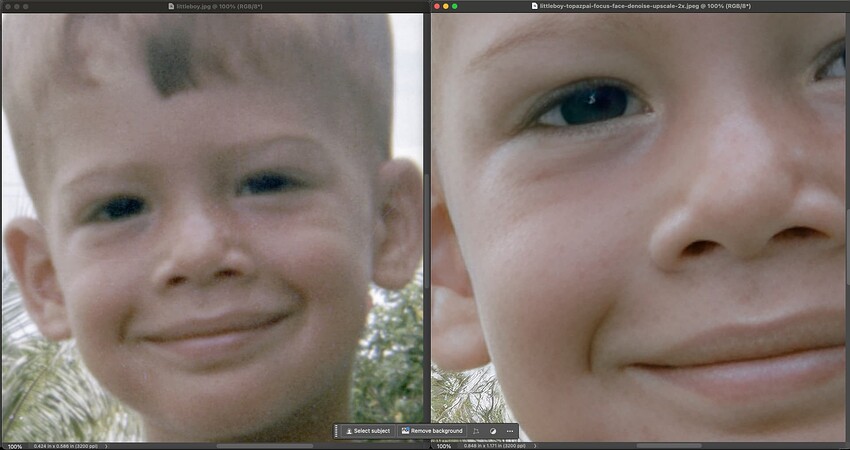Click the right window's horizontal scrollbar thumb

click(669, 446)
